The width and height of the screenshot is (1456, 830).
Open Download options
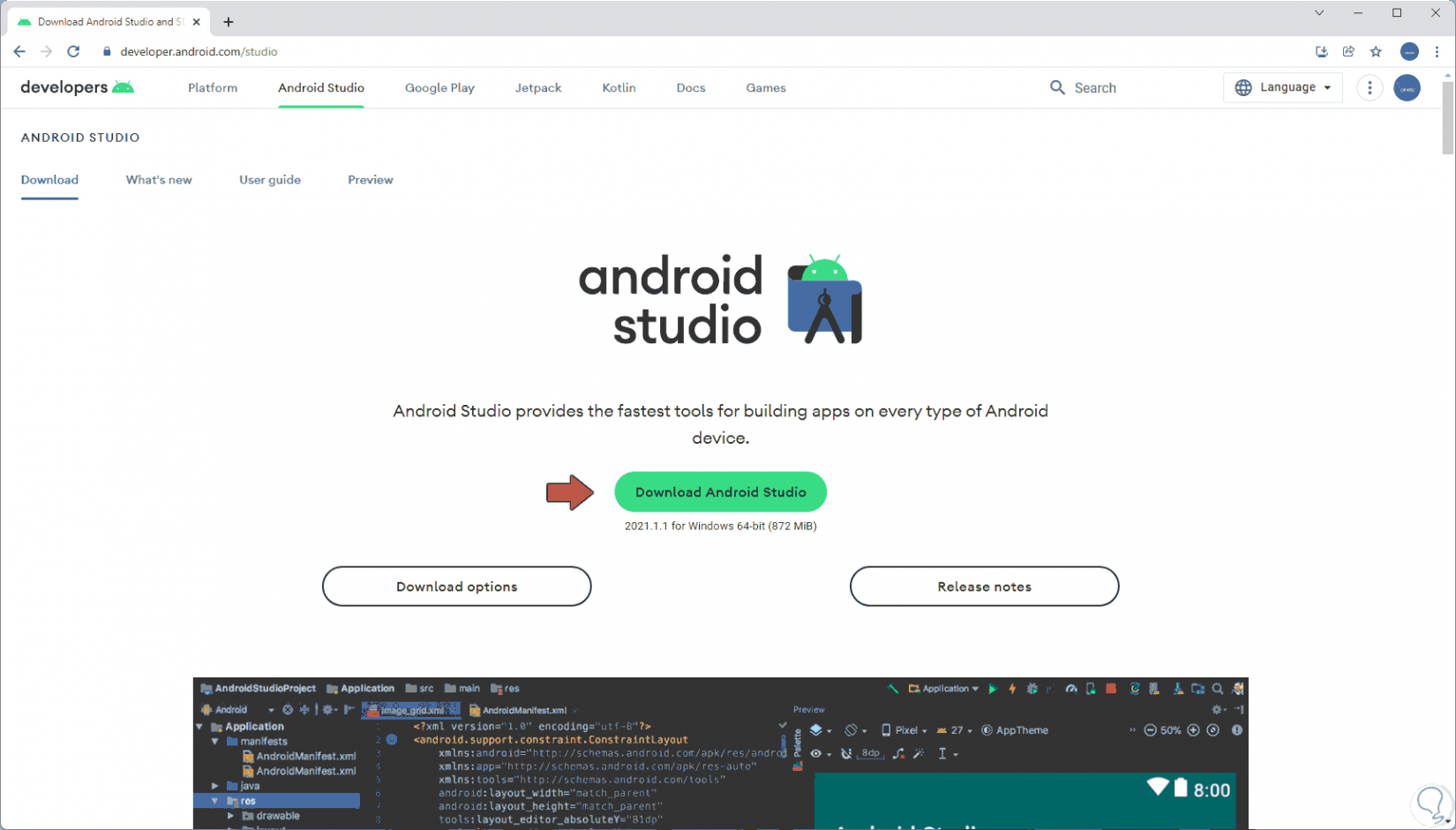point(456,587)
